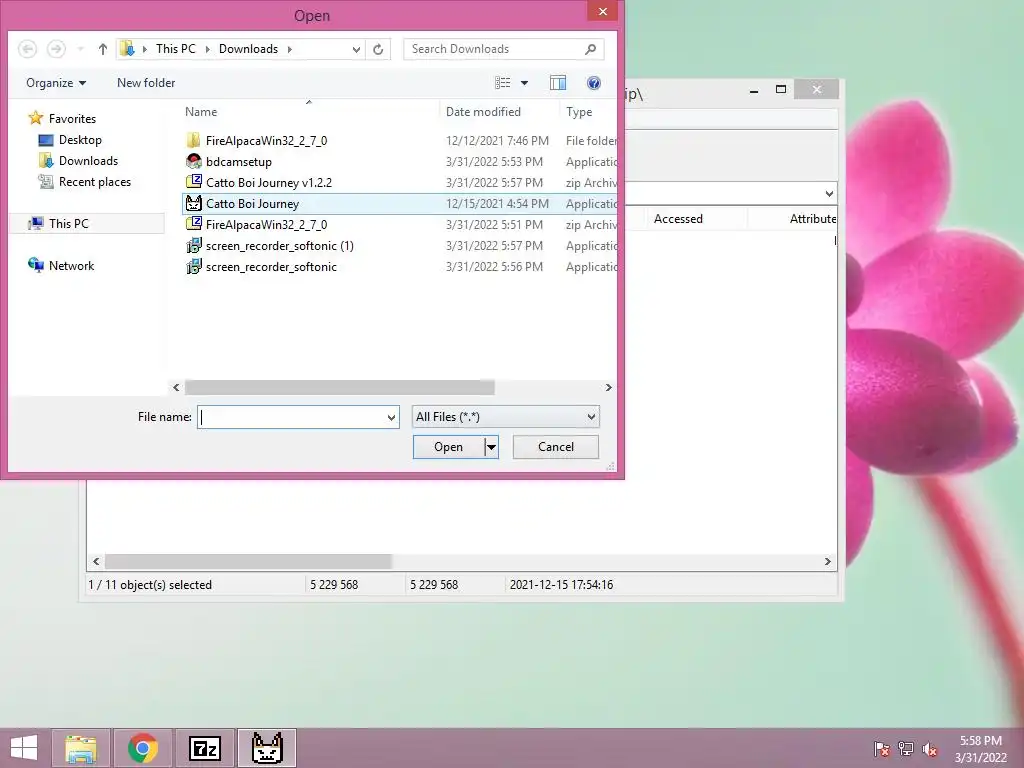
Task: Click the Accessed column in 7-Zip window
Action: pos(678,219)
